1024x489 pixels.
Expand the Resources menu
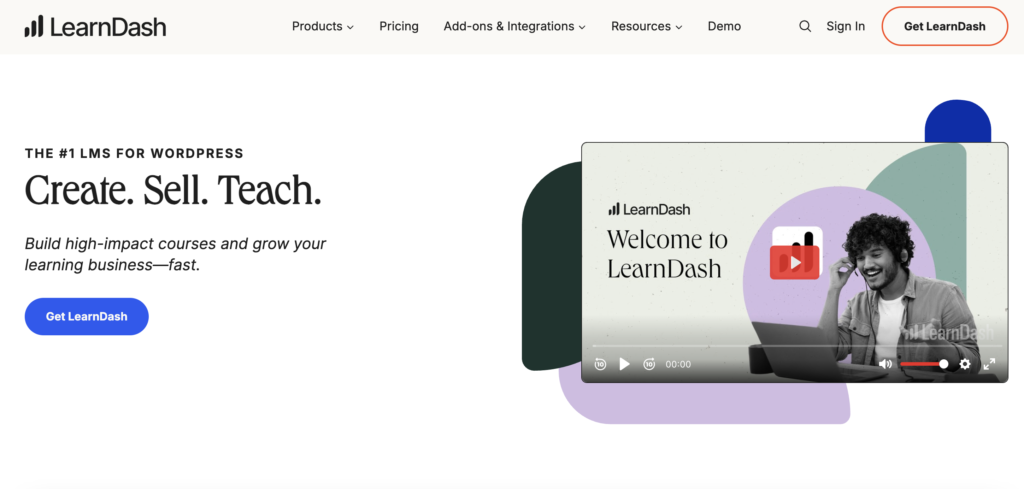pos(647,26)
